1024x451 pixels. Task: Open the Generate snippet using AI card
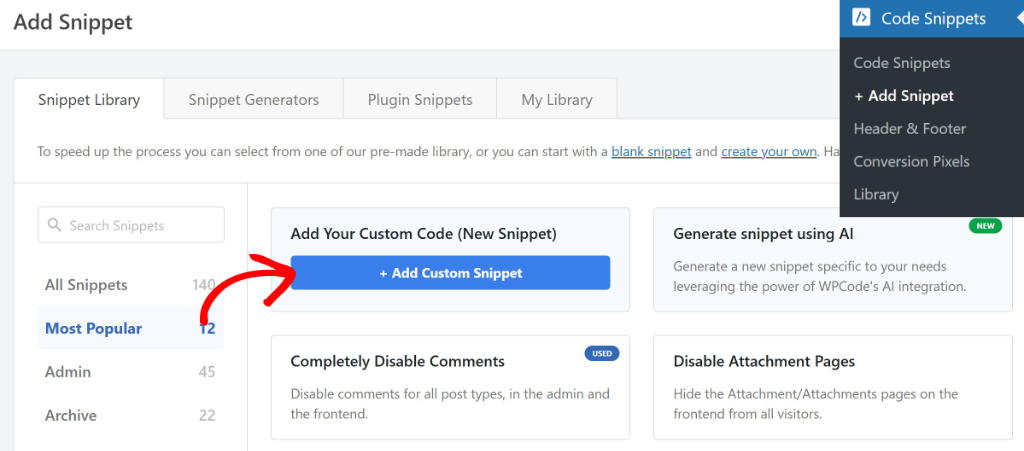tap(833, 260)
